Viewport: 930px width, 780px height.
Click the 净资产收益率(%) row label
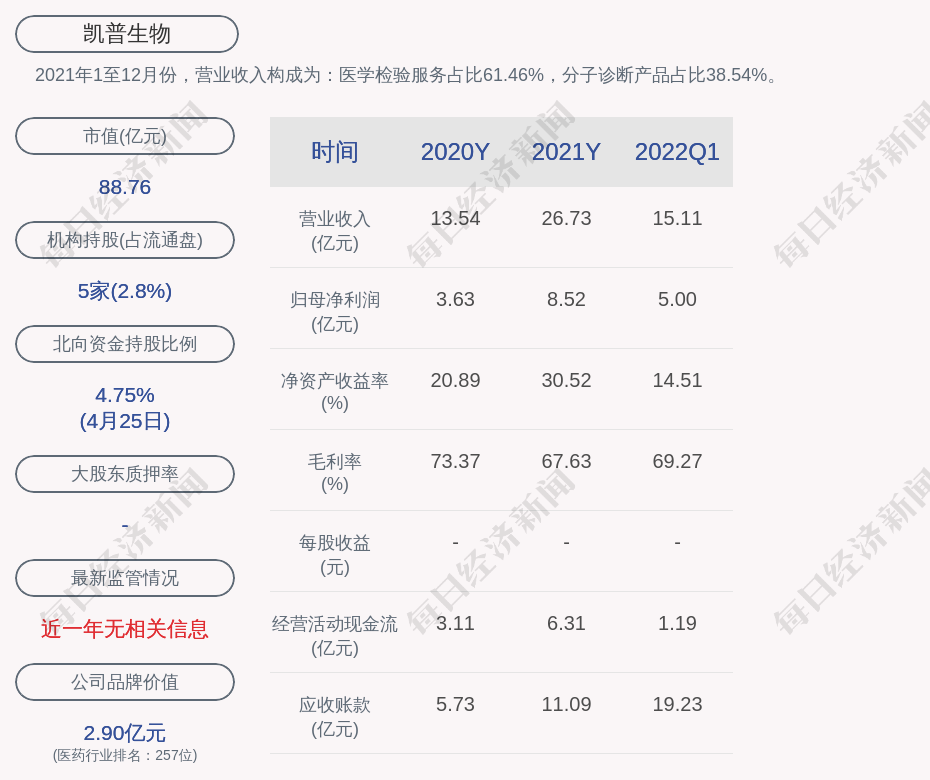point(335,391)
